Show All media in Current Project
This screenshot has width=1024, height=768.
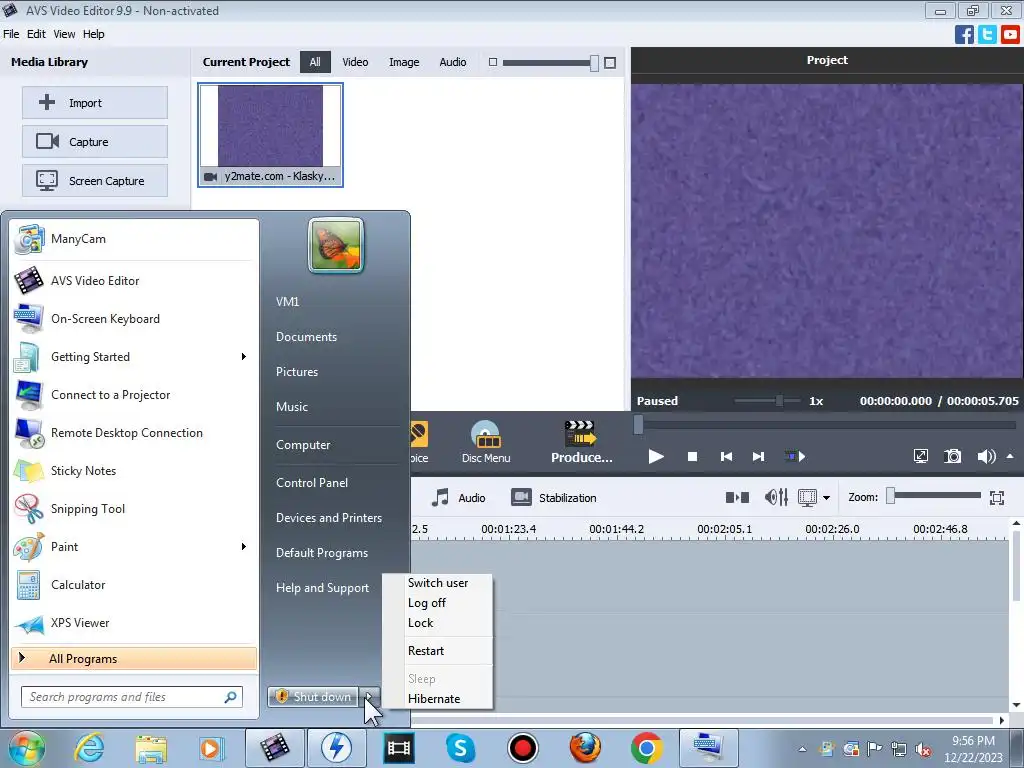point(315,62)
